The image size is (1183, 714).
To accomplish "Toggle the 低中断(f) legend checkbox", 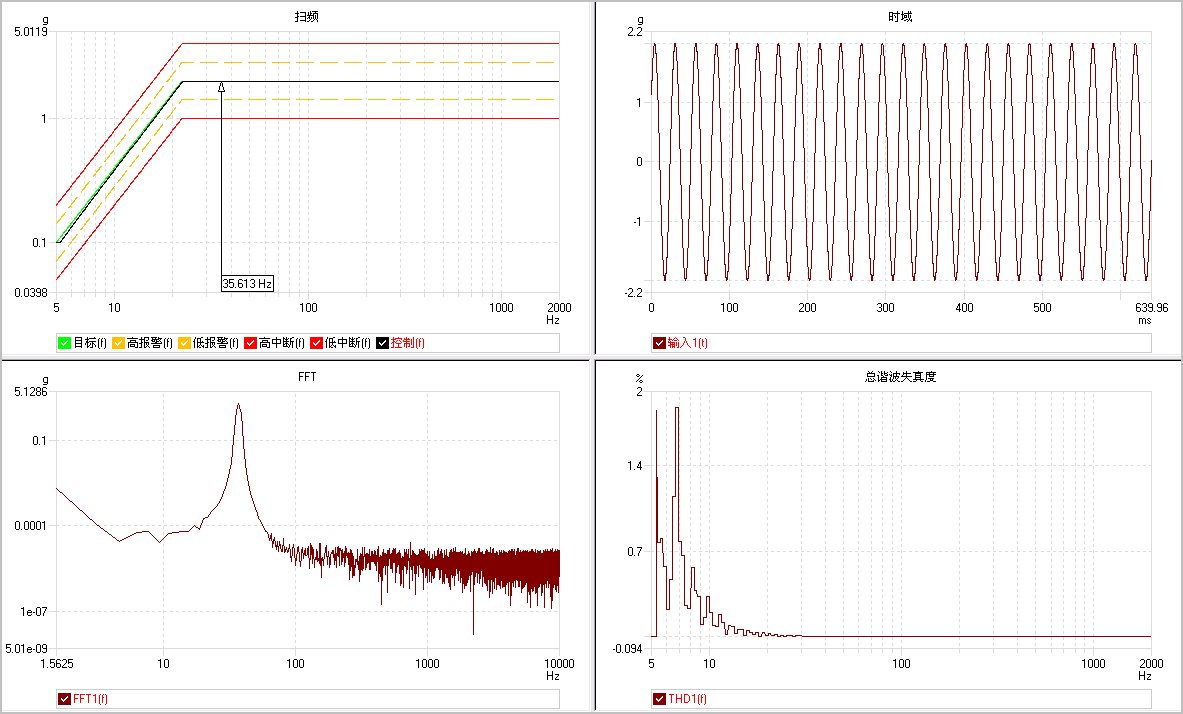I will 316,343.
